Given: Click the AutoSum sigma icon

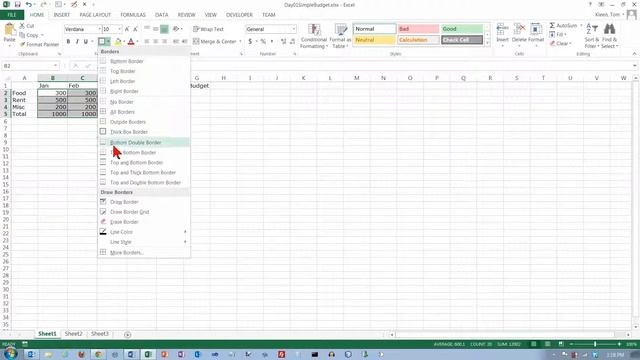Looking at the screenshot, I should coord(552,25).
